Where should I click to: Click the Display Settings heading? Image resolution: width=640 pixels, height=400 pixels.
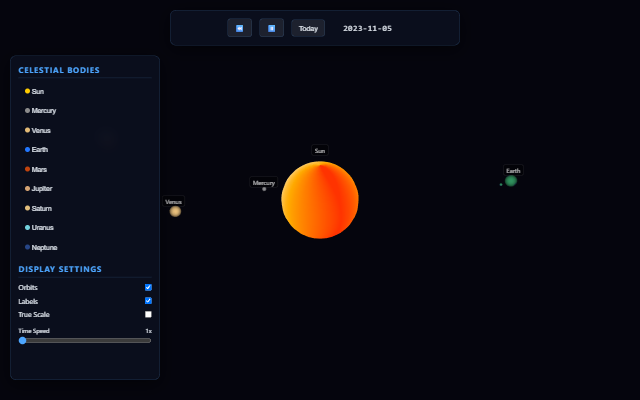60,269
